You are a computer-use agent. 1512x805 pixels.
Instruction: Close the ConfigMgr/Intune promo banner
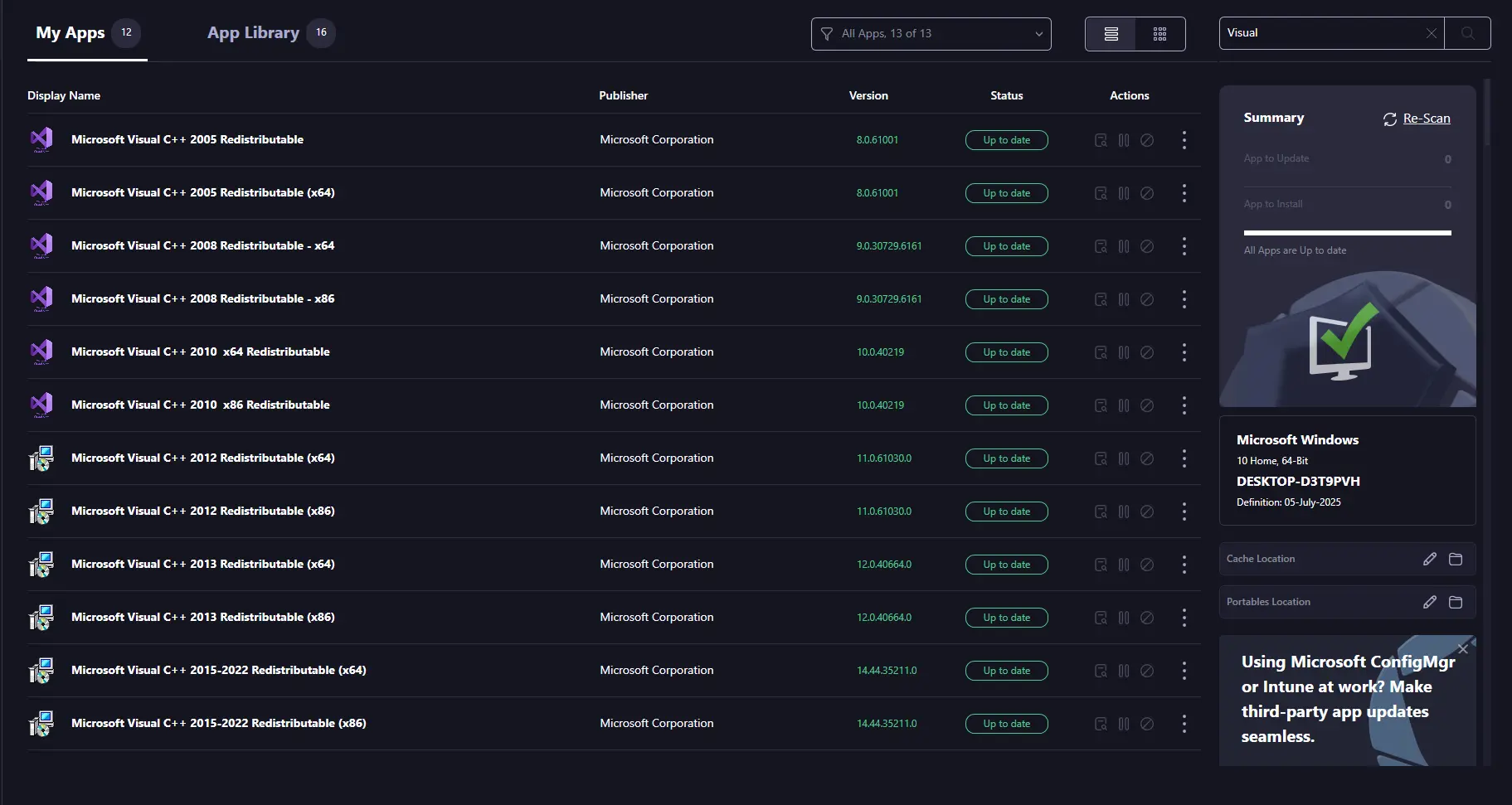coord(1463,649)
